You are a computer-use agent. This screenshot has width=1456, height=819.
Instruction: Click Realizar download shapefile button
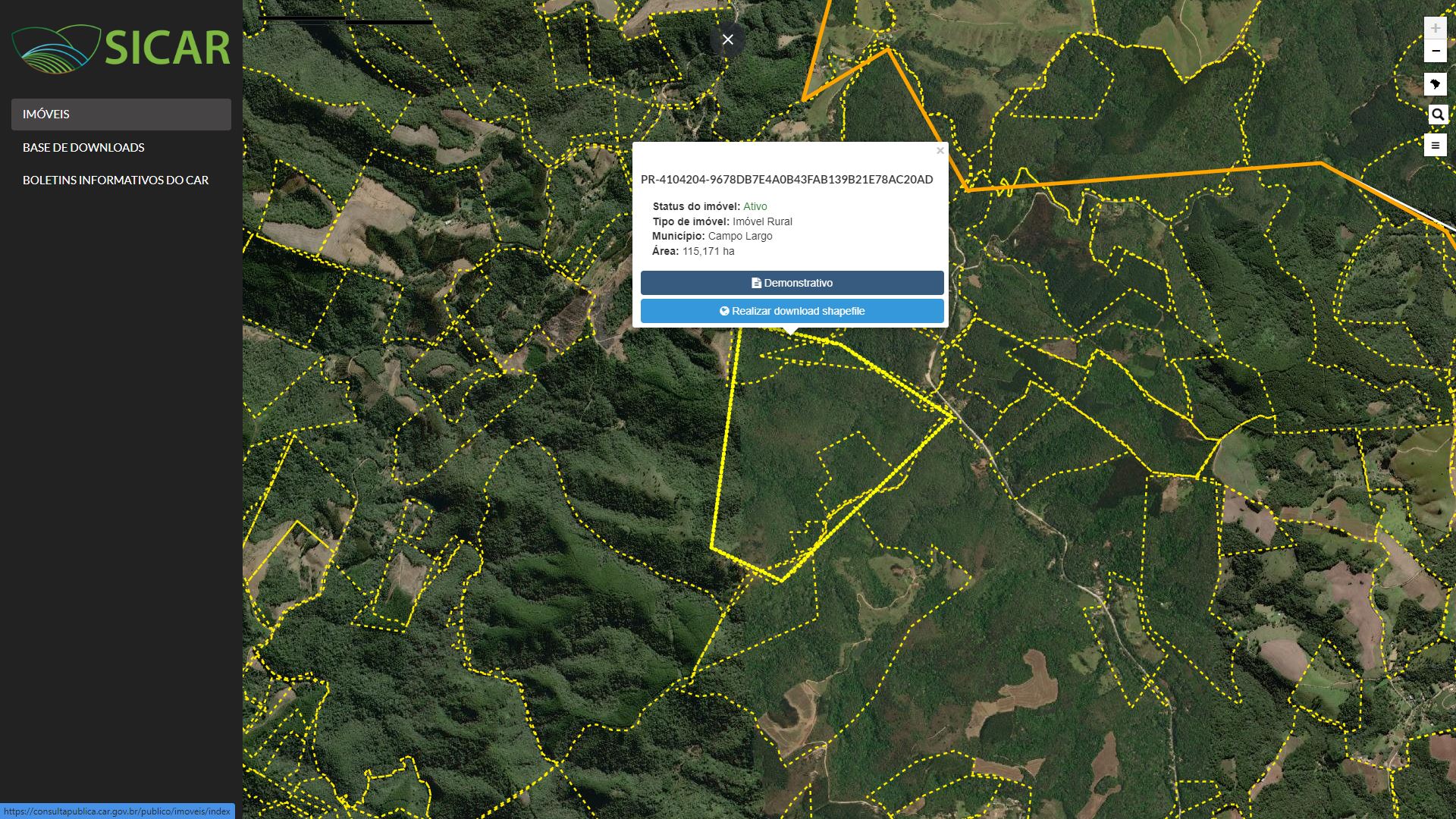(x=792, y=311)
